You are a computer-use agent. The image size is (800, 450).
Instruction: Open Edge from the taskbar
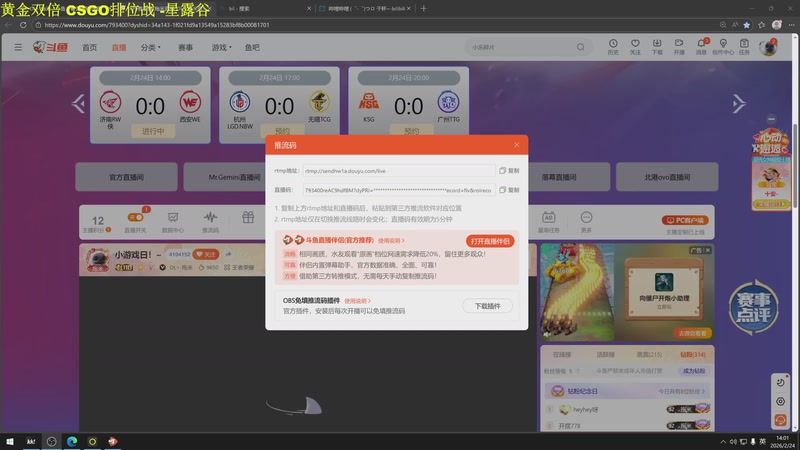pos(72,441)
